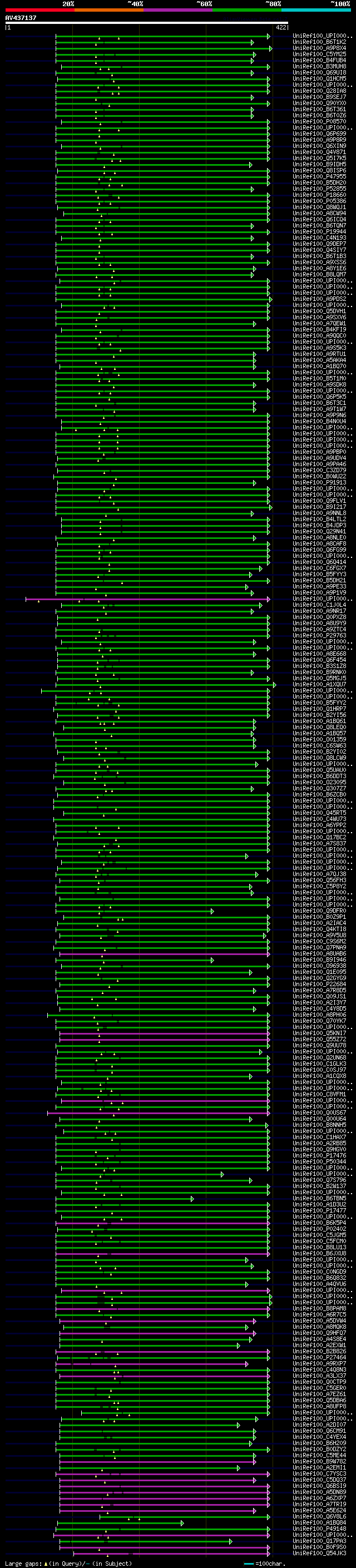Click the short alignment bar for UniRef100_A1BQ84
Screen dimensions: 356x1568
[121, 1523]
